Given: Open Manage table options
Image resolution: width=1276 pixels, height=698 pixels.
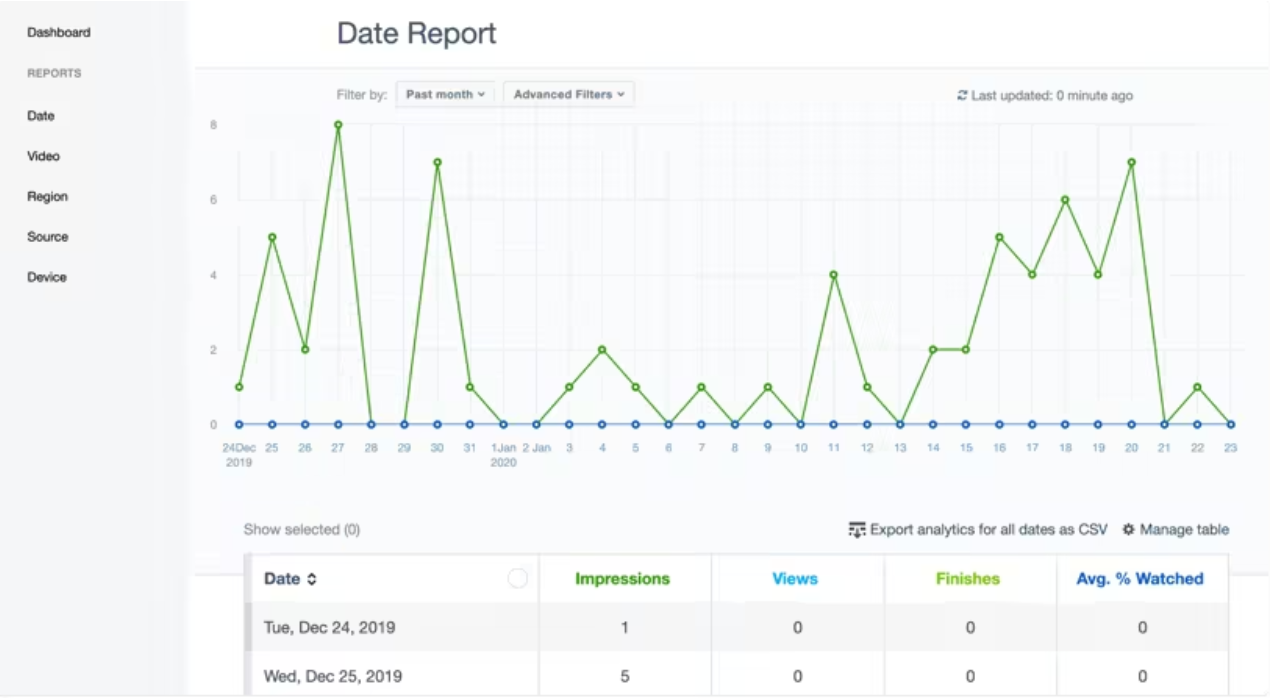Looking at the screenshot, I should click(1176, 530).
